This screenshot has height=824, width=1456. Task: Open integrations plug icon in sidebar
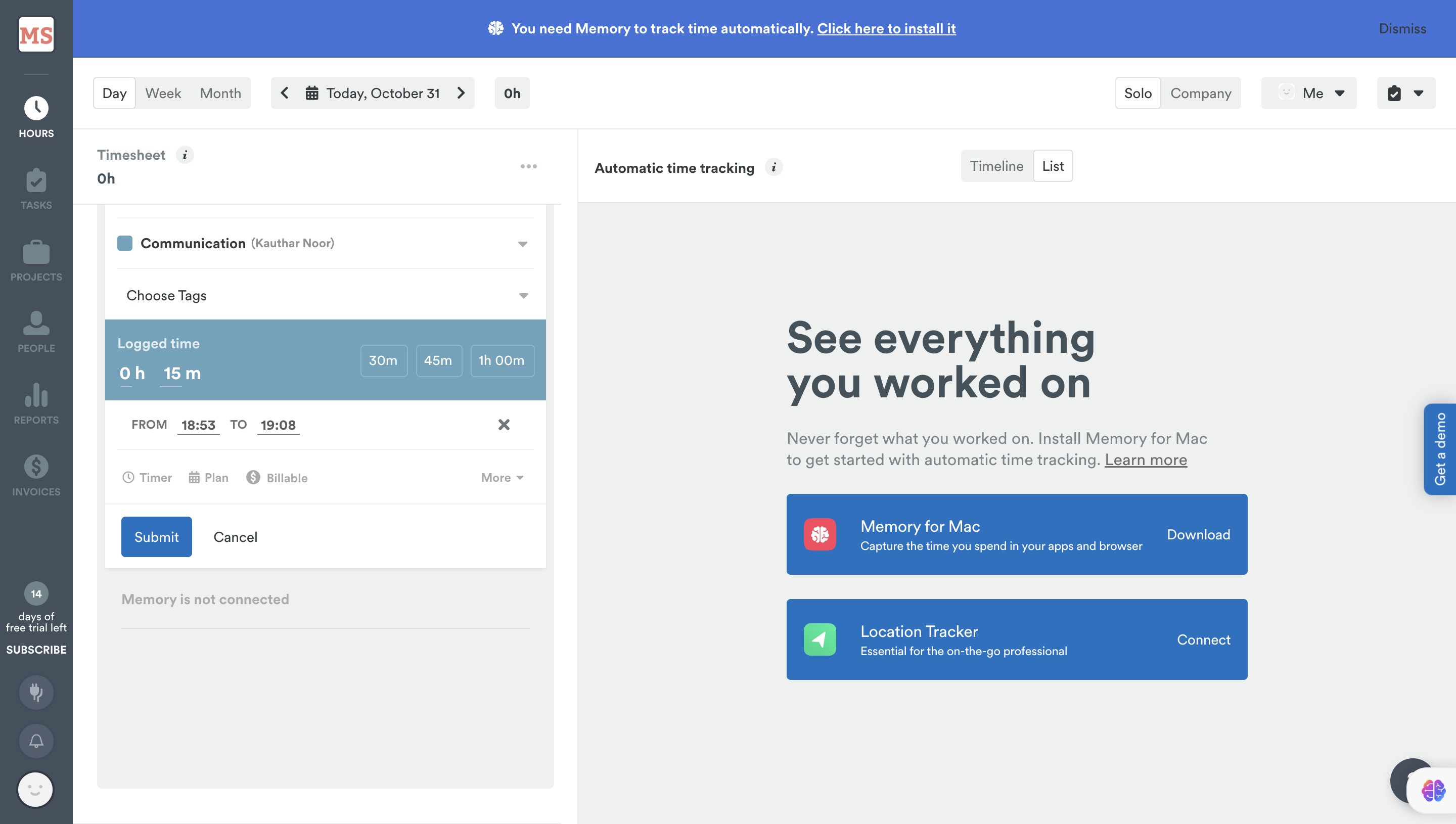pos(36,692)
